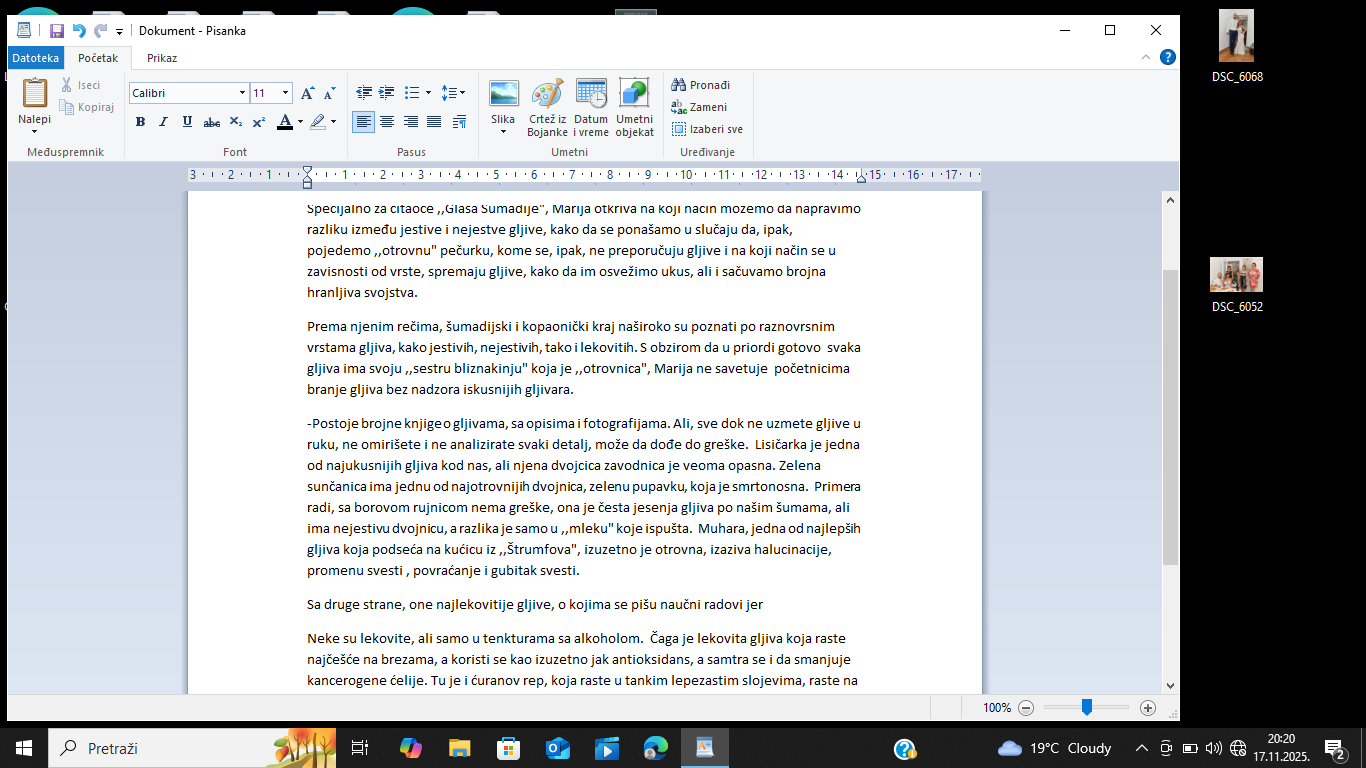This screenshot has height=768, width=1366.
Task: Click the Nalepi clipboard icon
Action: [34, 93]
